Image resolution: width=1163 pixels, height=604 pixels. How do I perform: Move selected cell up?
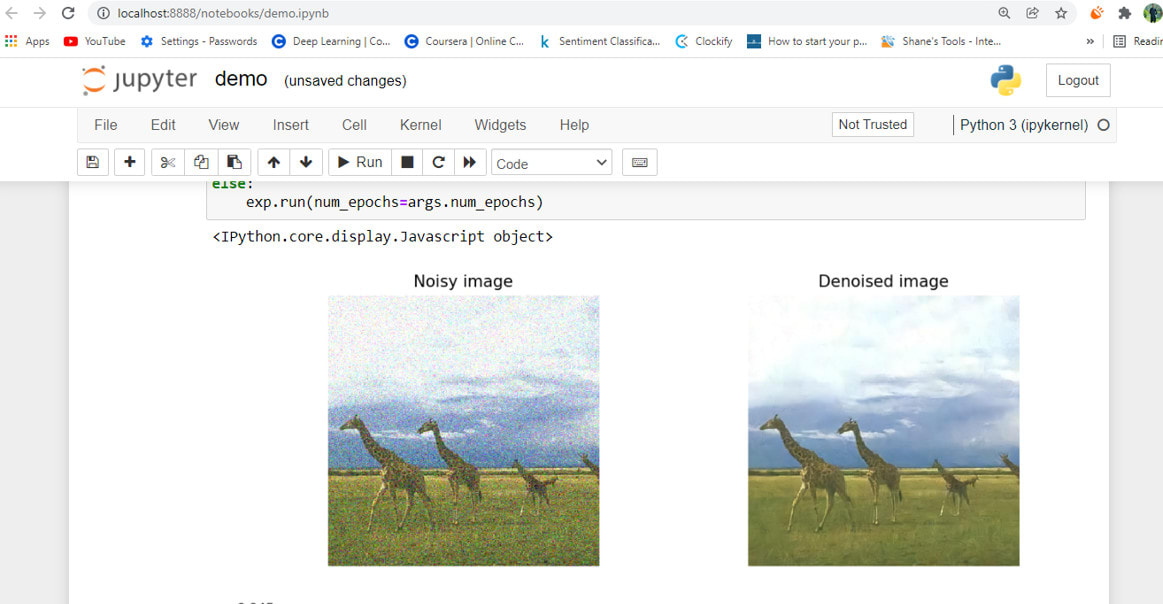pos(274,163)
